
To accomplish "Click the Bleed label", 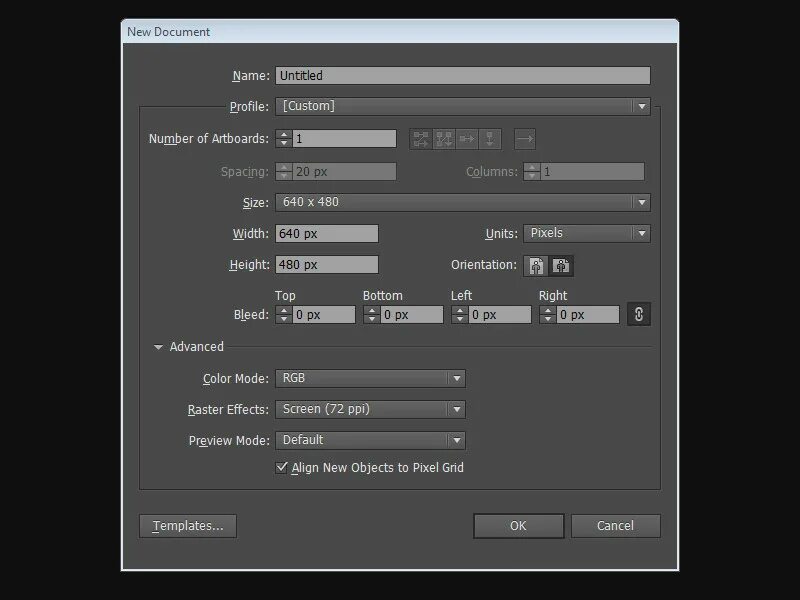I will (x=251, y=315).
